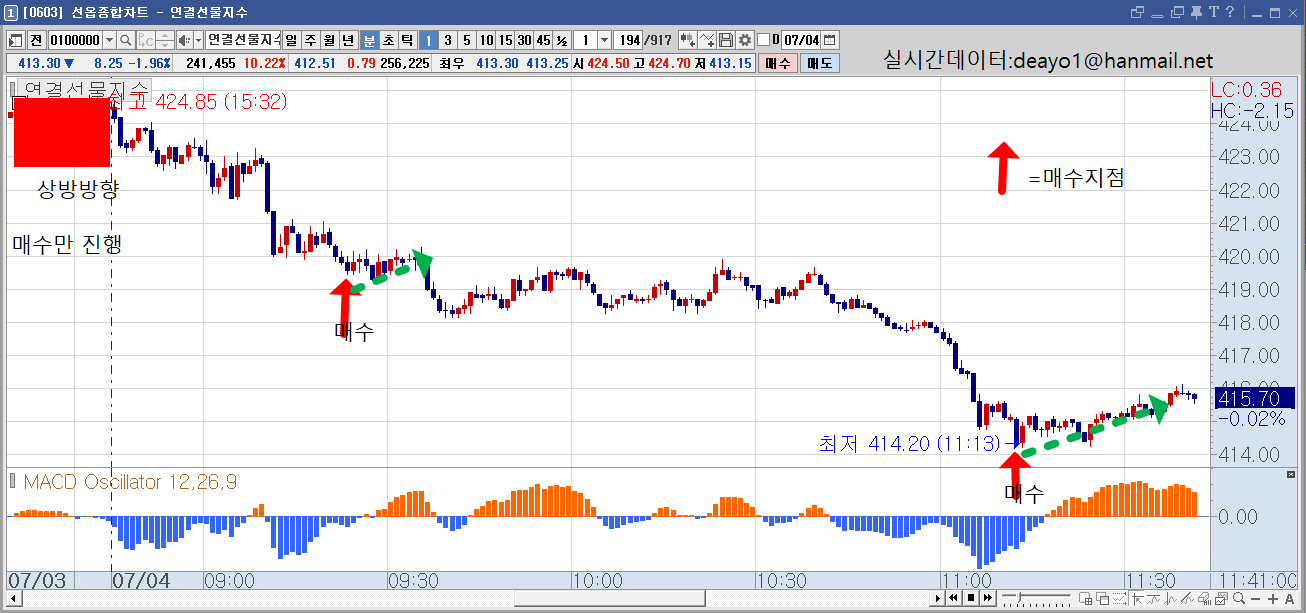Zoom in chart with the plus icon

pyautogui.click(x=1272, y=598)
